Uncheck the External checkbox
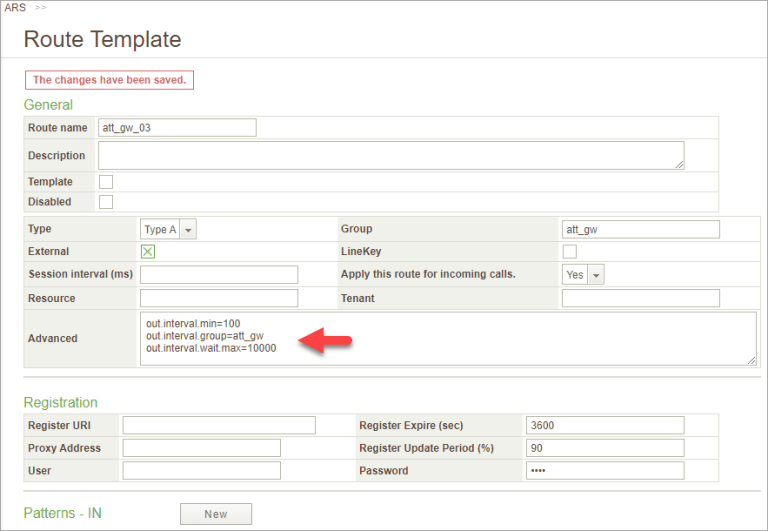 (x=147, y=252)
